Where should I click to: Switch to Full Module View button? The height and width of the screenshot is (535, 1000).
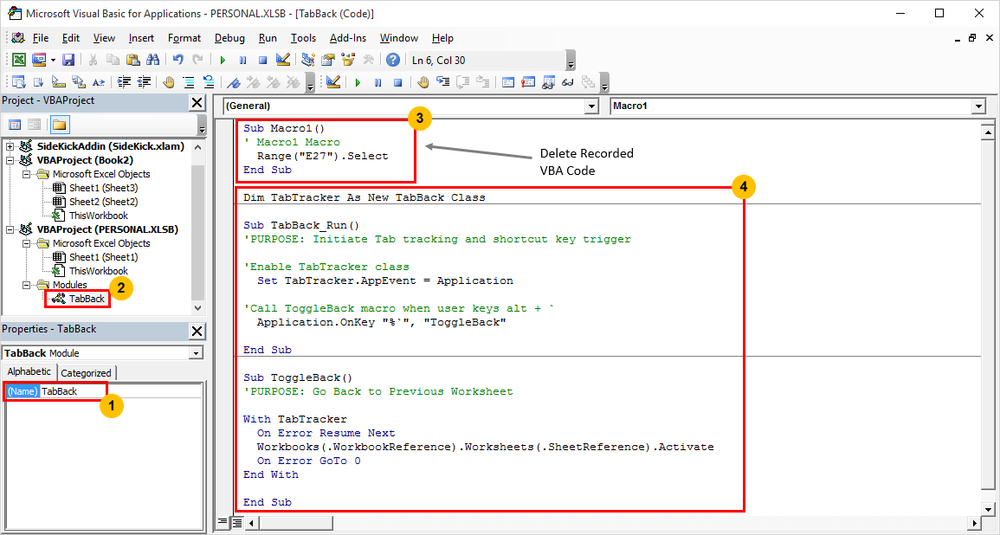(236, 522)
